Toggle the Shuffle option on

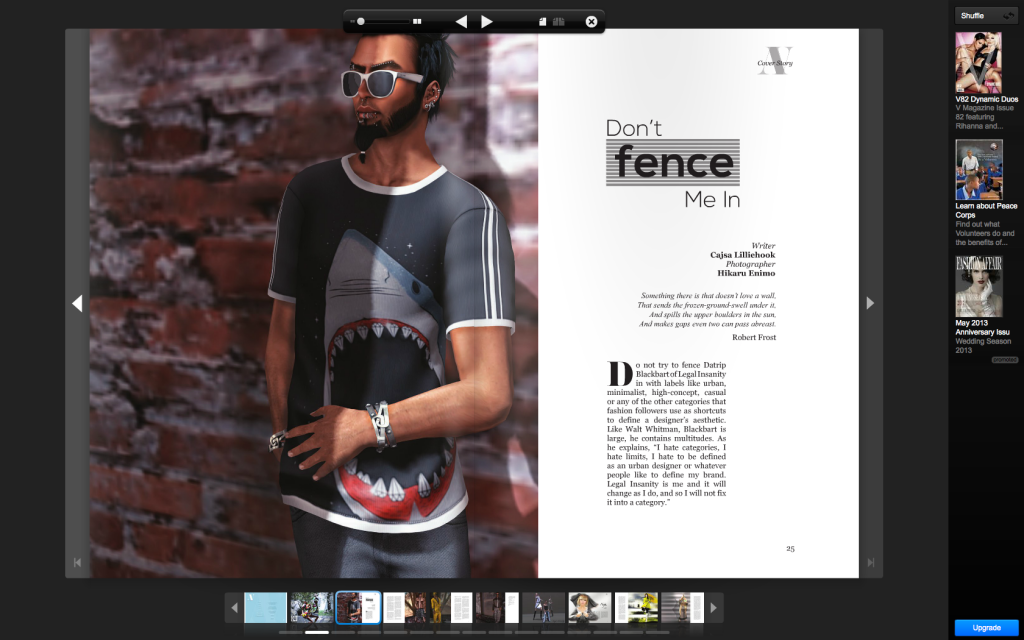point(985,15)
